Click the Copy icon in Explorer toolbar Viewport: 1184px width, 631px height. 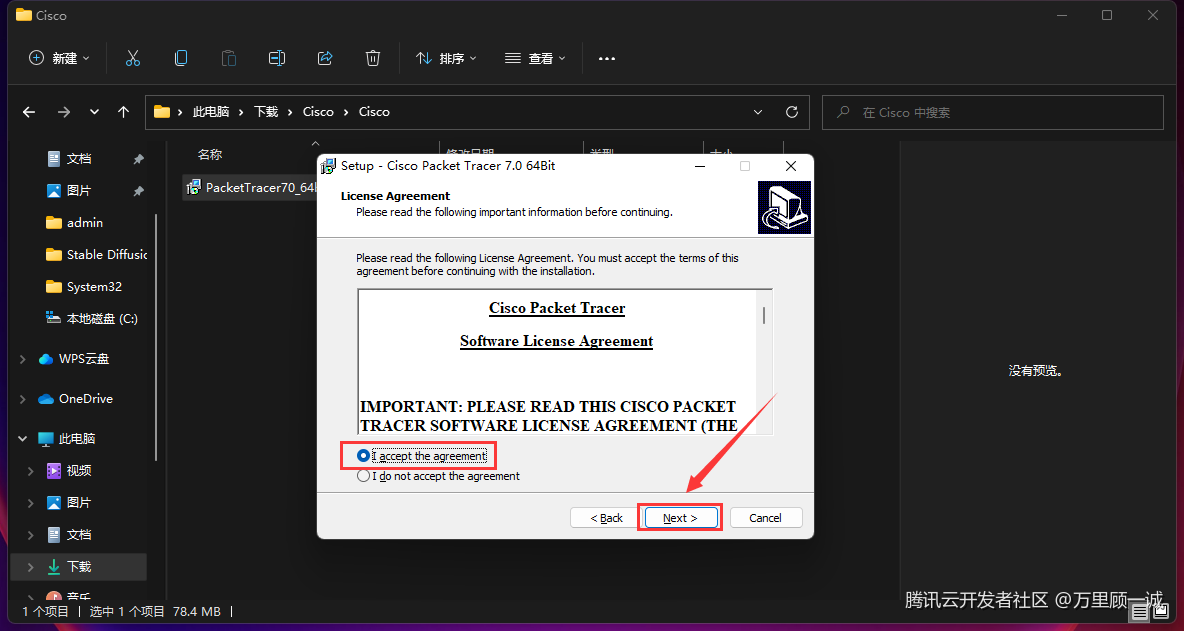coord(181,58)
